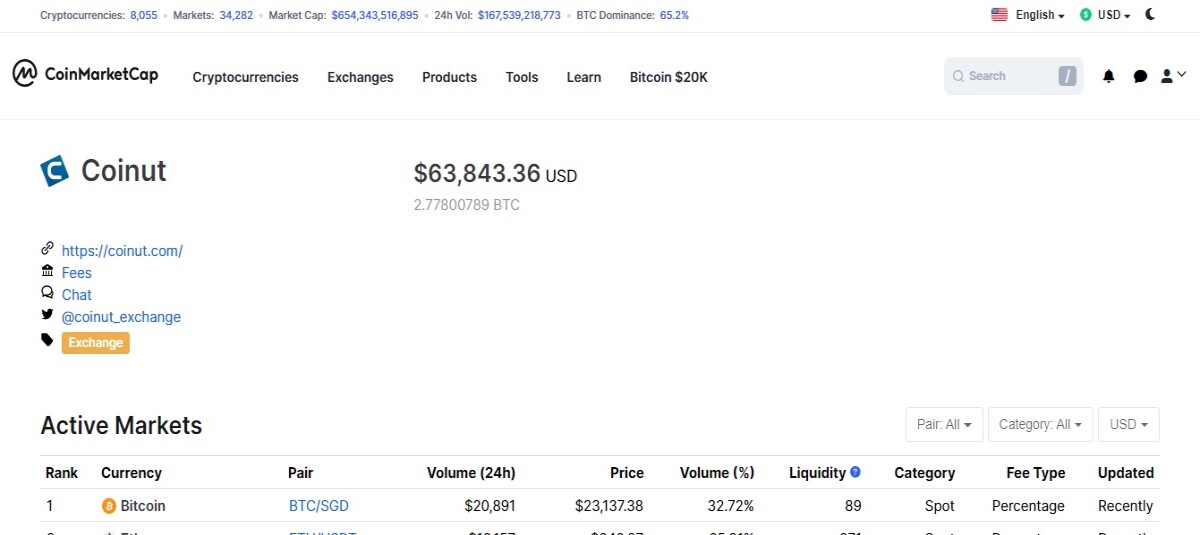
Task: Open the English language dropdown
Action: click(x=1039, y=15)
